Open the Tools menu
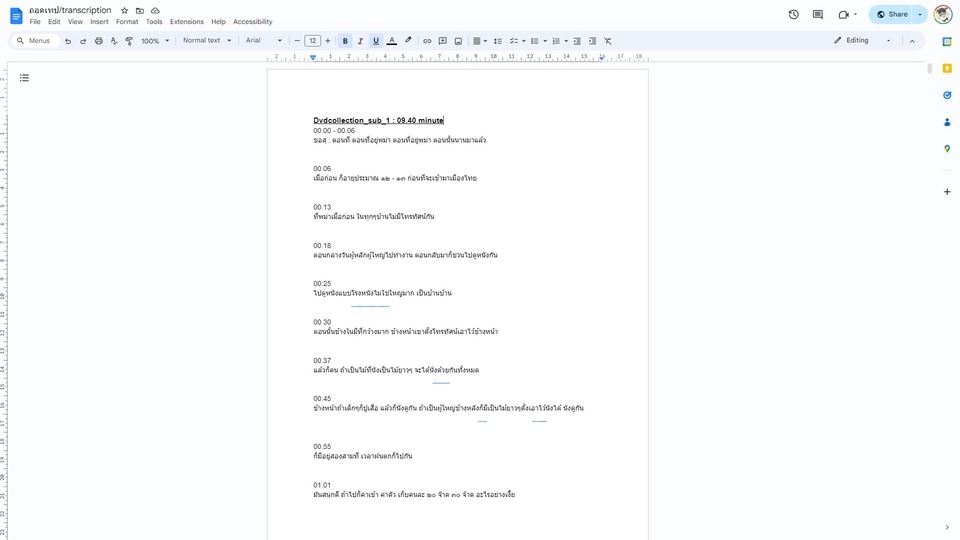 tap(154, 21)
